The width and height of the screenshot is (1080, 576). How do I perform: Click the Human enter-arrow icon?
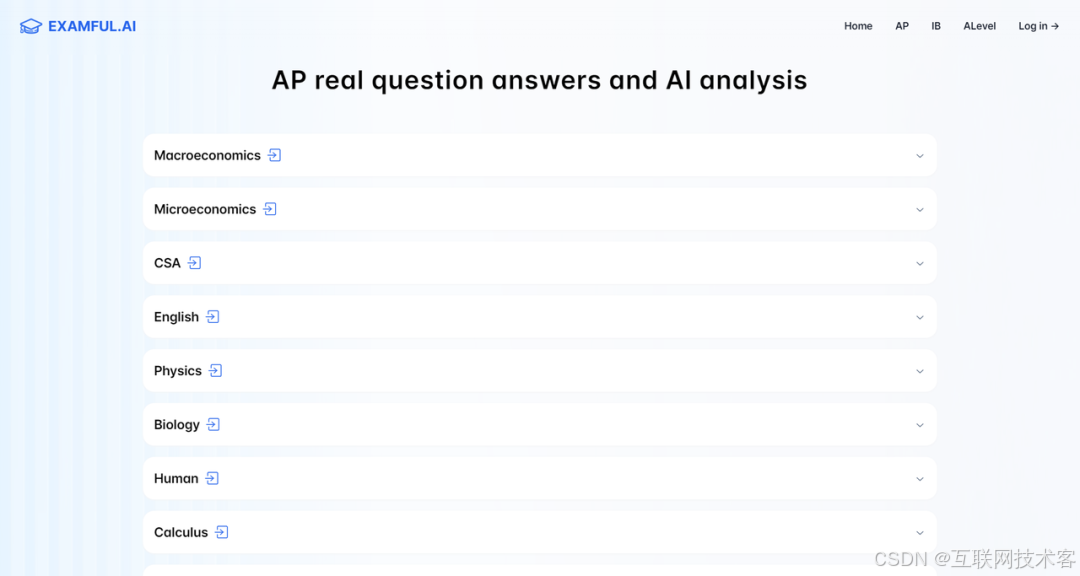[212, 478]
